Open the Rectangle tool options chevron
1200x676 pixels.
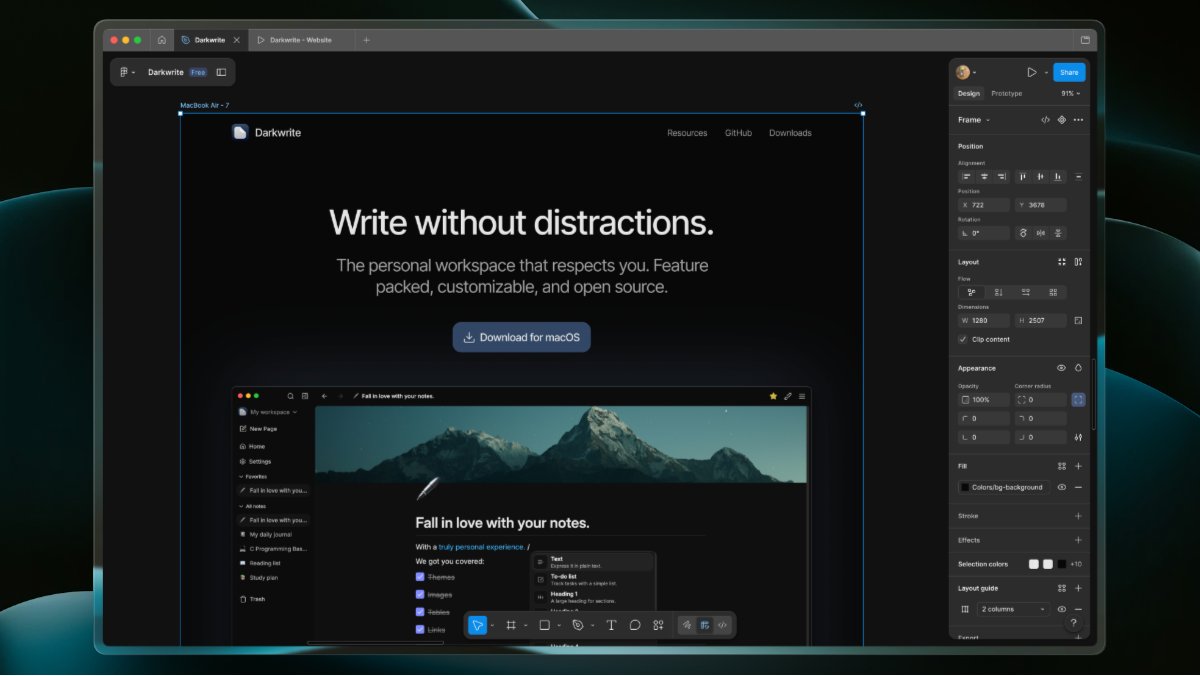click(559, 626)
